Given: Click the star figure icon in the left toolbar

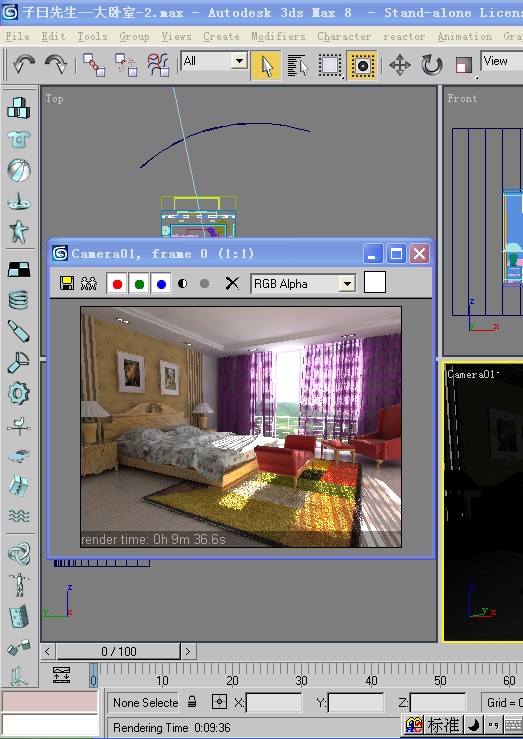Looking at the screenshot, I should pyautogui.click(x=19, y=231).
